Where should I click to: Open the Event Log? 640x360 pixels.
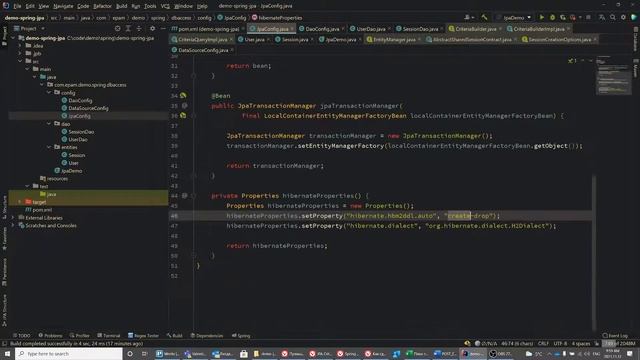(x=615, y=336)
